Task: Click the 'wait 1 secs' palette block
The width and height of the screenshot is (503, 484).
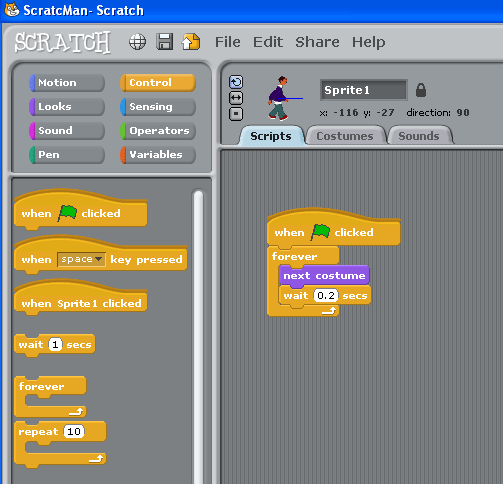Action: click(x=55, y=345)
